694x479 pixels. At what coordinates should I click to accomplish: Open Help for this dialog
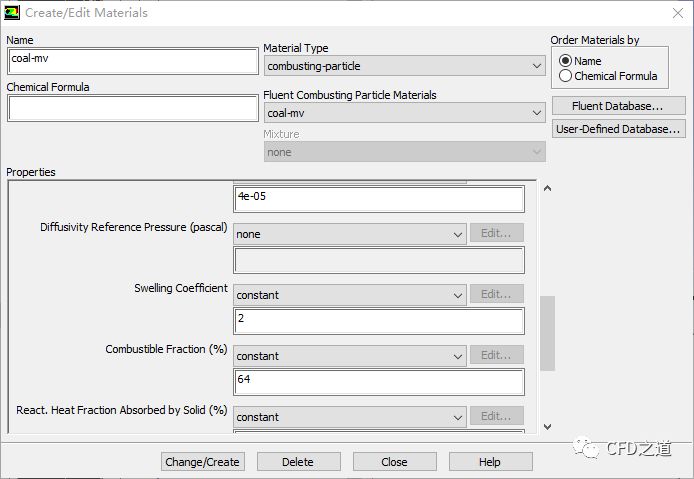coord(490,462)
